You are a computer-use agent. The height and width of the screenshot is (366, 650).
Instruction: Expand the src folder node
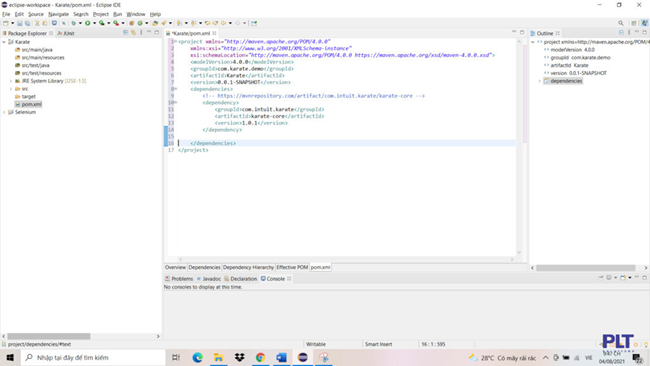[x=11, y=89]
